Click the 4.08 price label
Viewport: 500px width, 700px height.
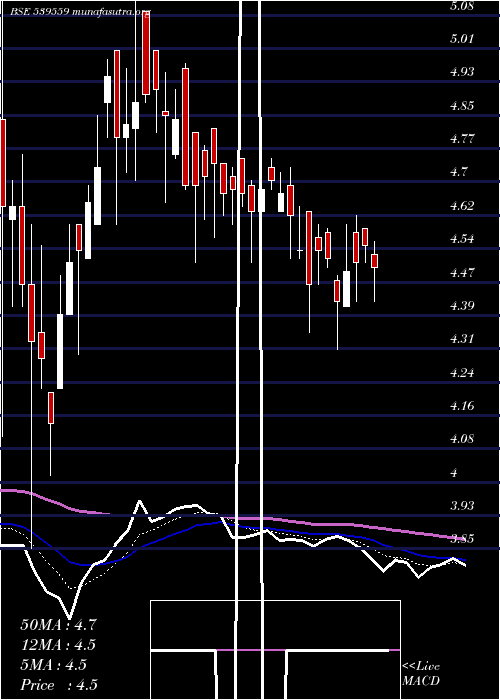pos(462,439)
